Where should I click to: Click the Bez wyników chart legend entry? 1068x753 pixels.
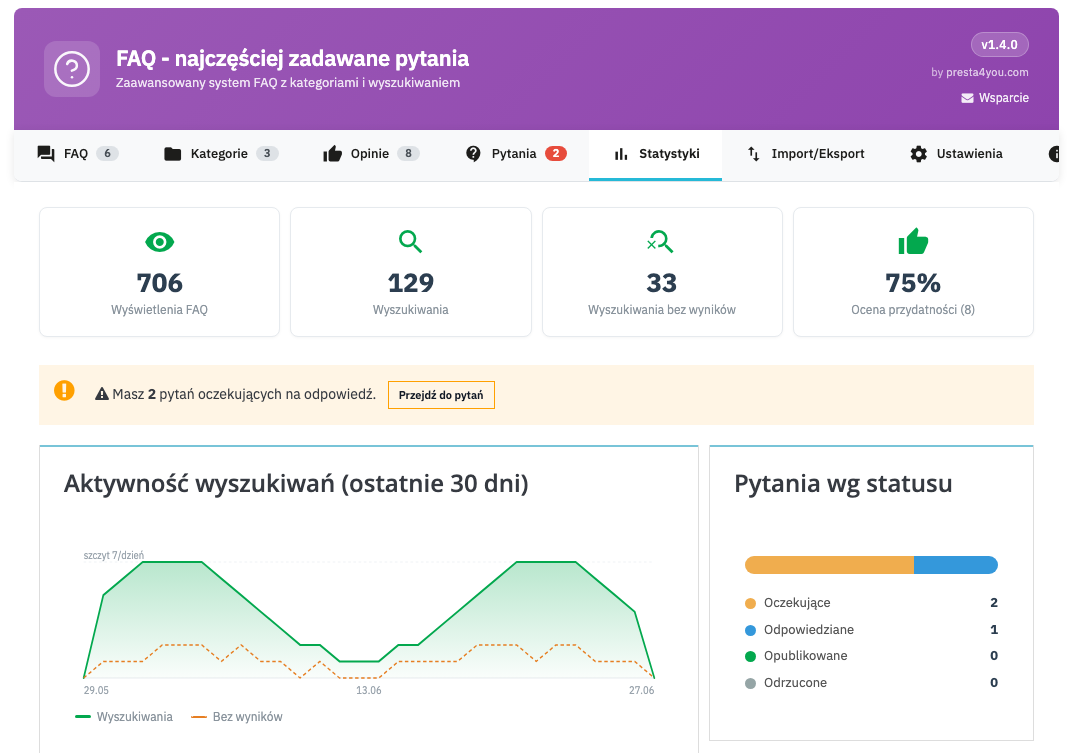point(237,717)
